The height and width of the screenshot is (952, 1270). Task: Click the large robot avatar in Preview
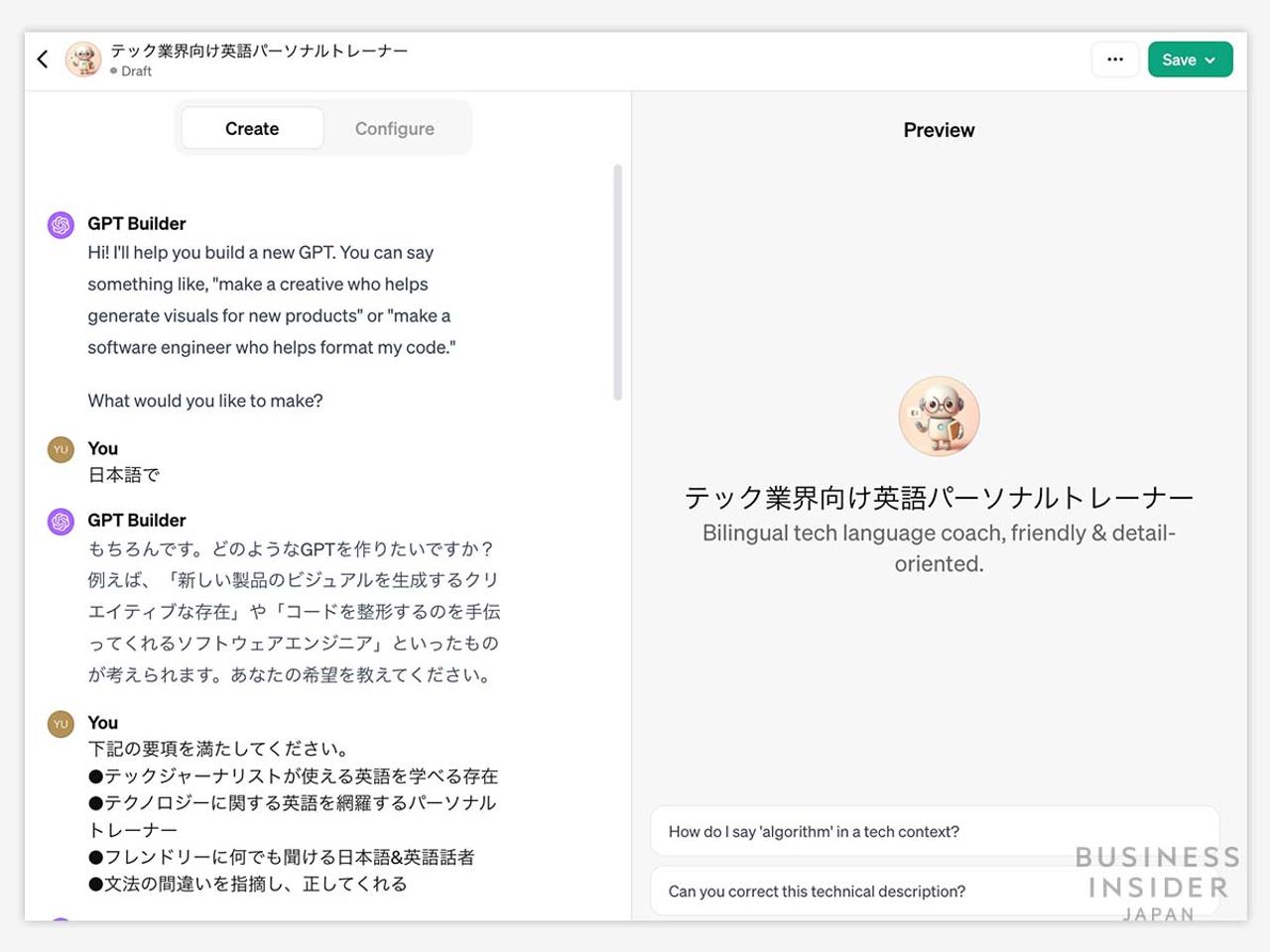click(939, 416)
